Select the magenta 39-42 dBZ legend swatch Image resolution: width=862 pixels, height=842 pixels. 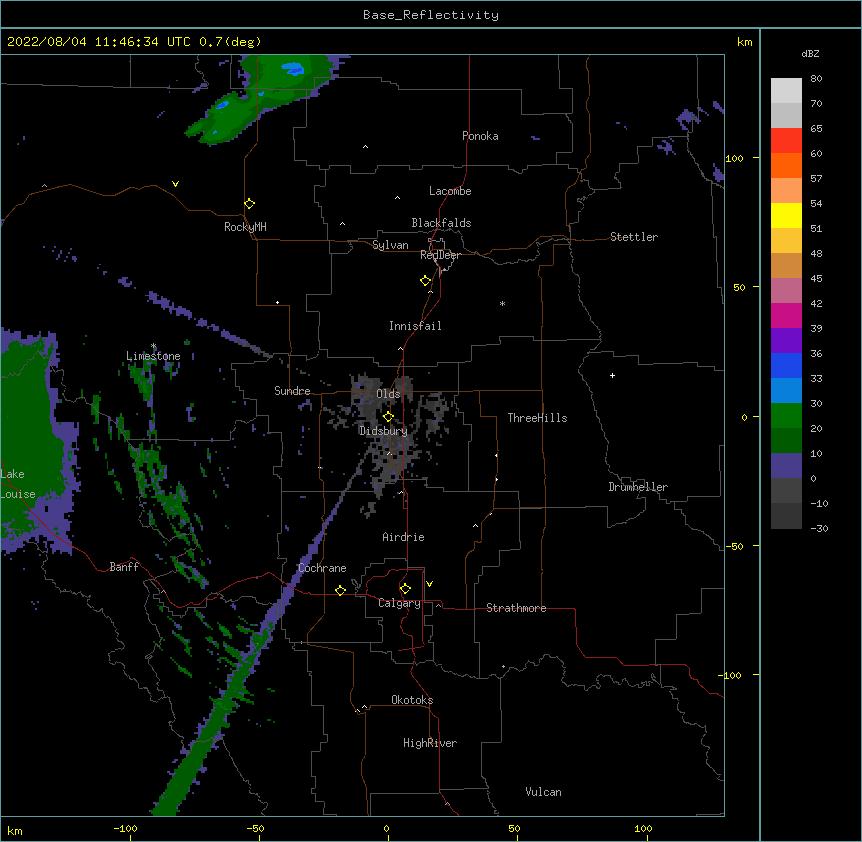(x=786, y=315)
